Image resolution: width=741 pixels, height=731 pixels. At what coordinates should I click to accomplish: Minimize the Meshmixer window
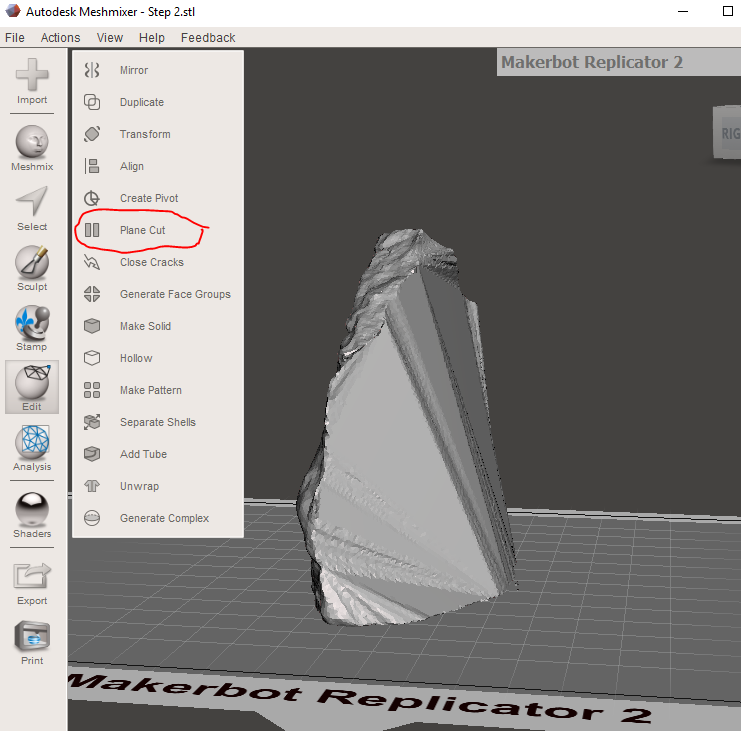(x=683, y=11)
